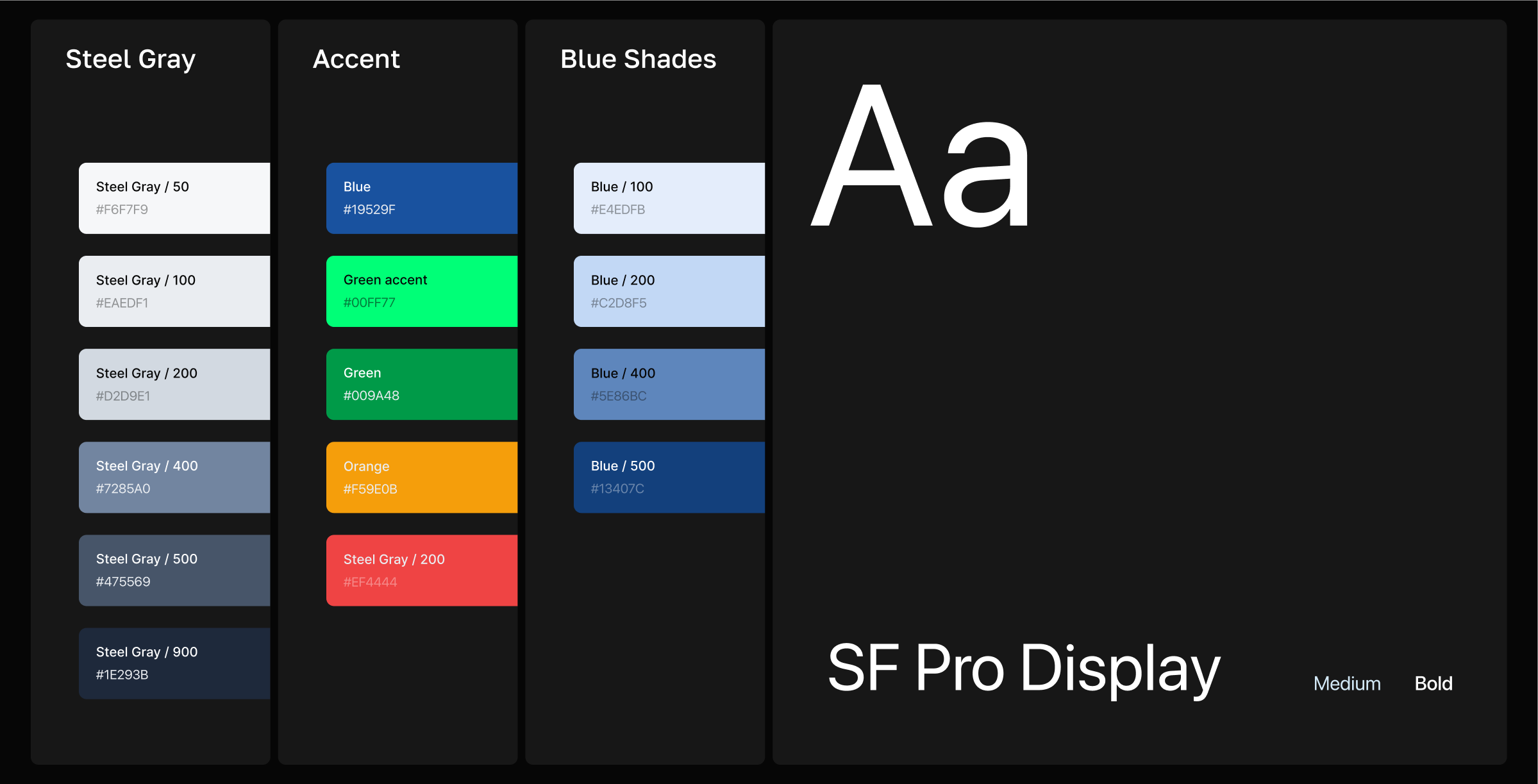1538x784 pixels.
Task: Click the Blue / 500 swatch
Action: click(x=669, y=477)
